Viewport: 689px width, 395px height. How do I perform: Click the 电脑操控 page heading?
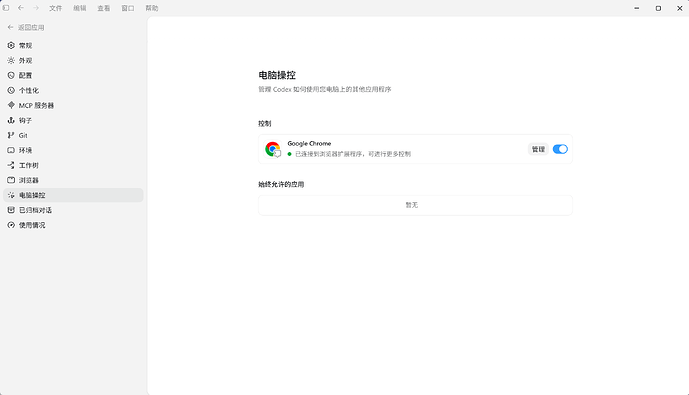[277, 75]
